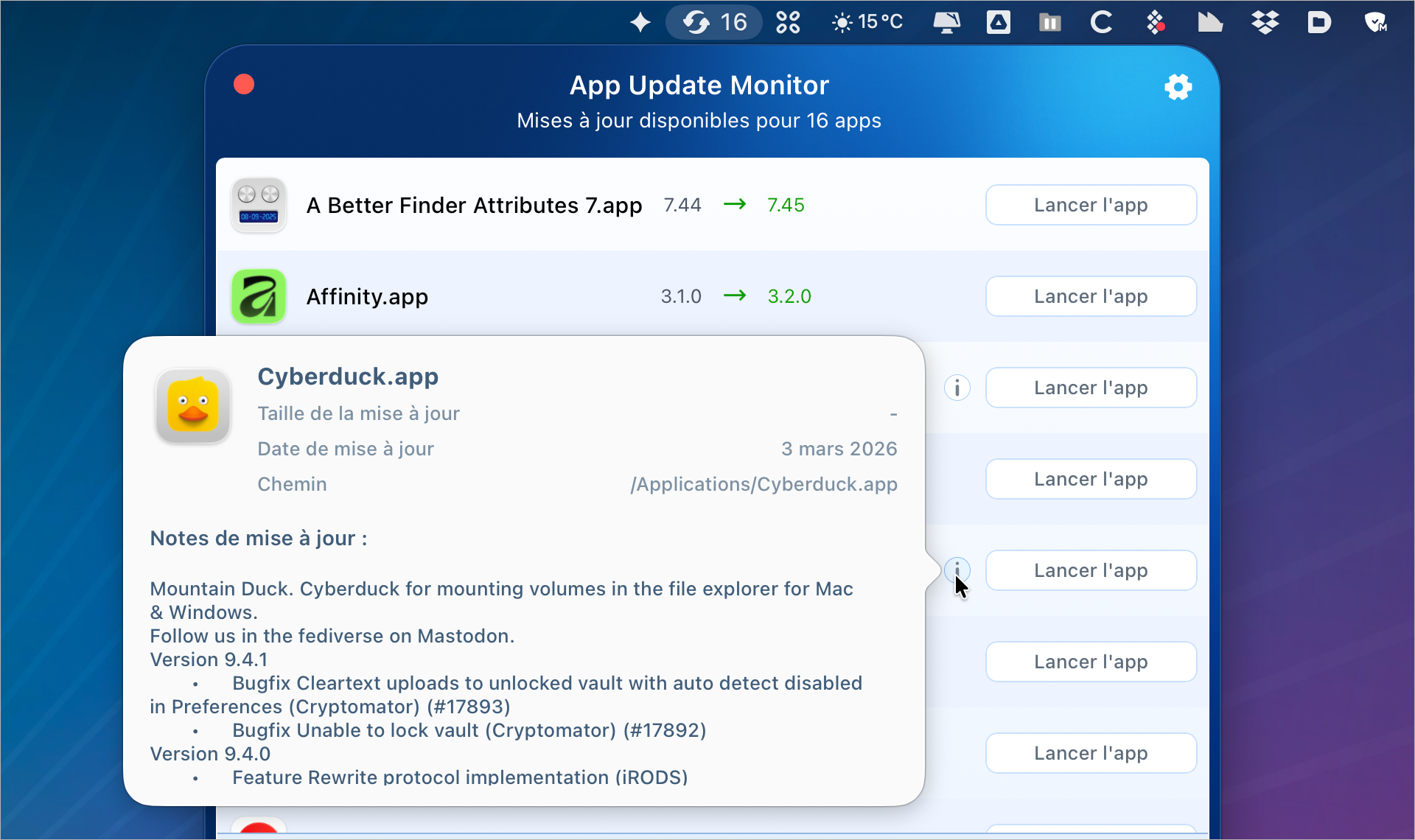Screen dimensions: 1415x840
Task: Click new version 7.45 text
Action: click(x=786, y=205)
